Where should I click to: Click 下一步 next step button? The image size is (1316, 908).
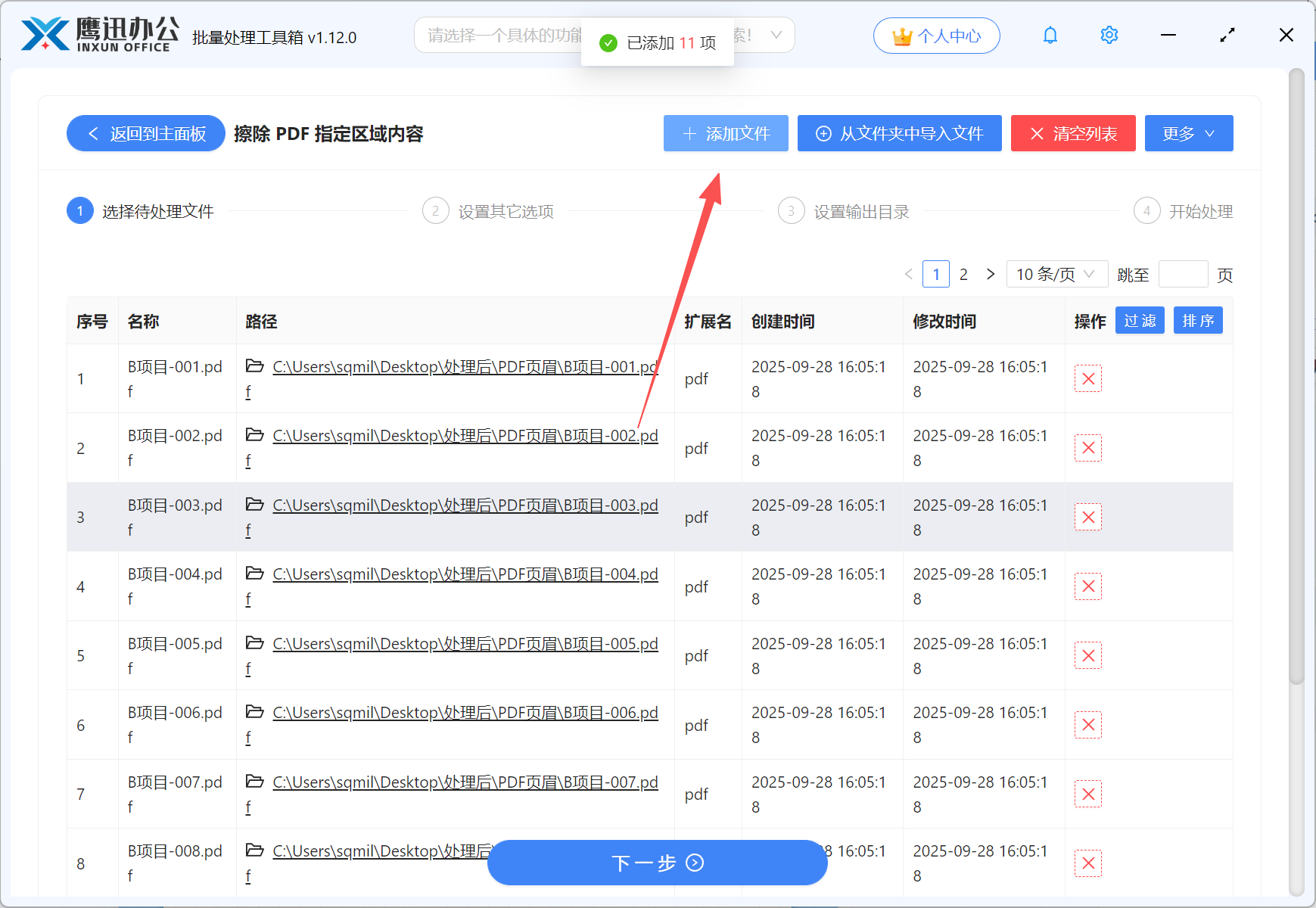pos(658,863)
